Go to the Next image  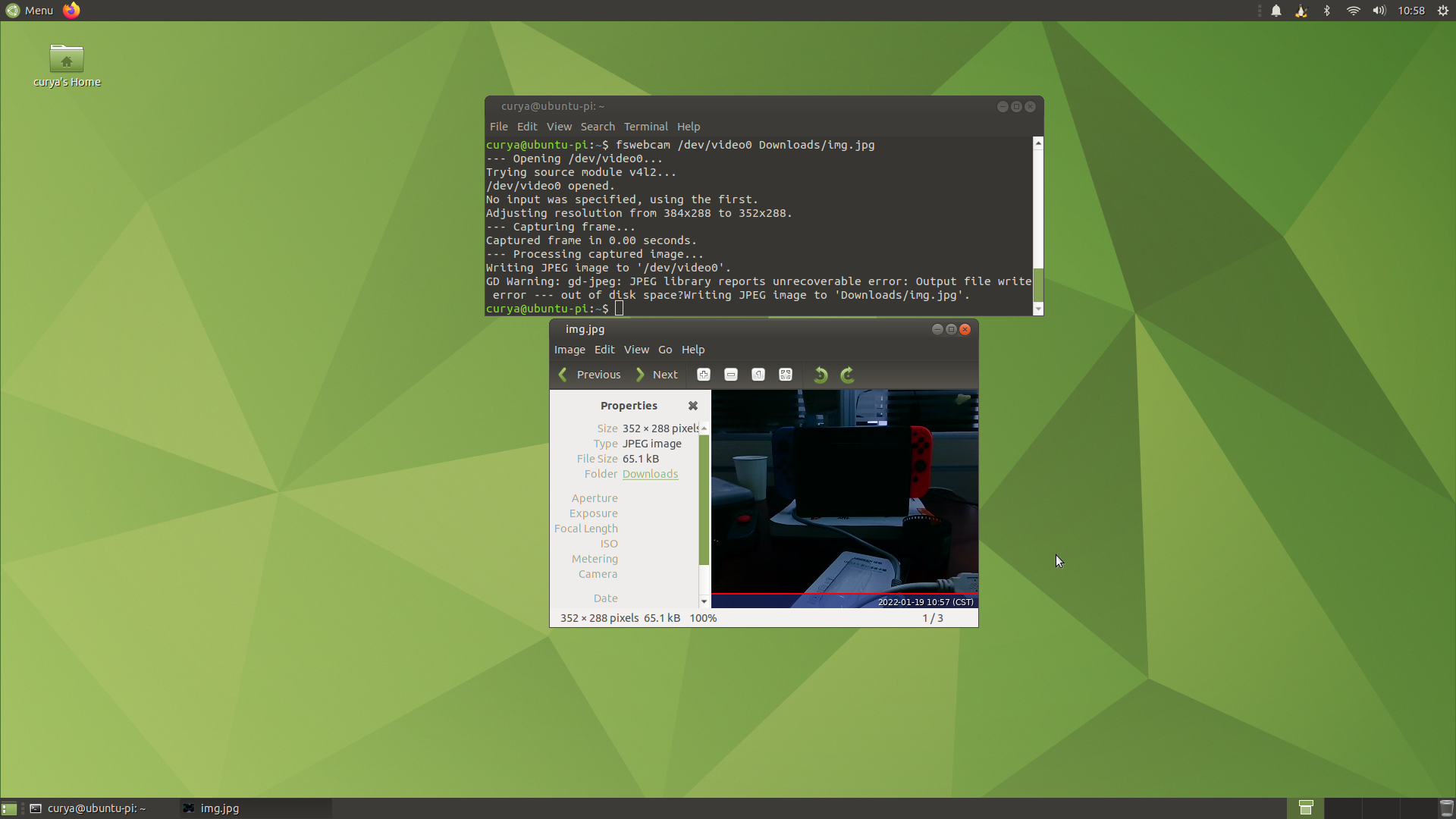(657, 375)
